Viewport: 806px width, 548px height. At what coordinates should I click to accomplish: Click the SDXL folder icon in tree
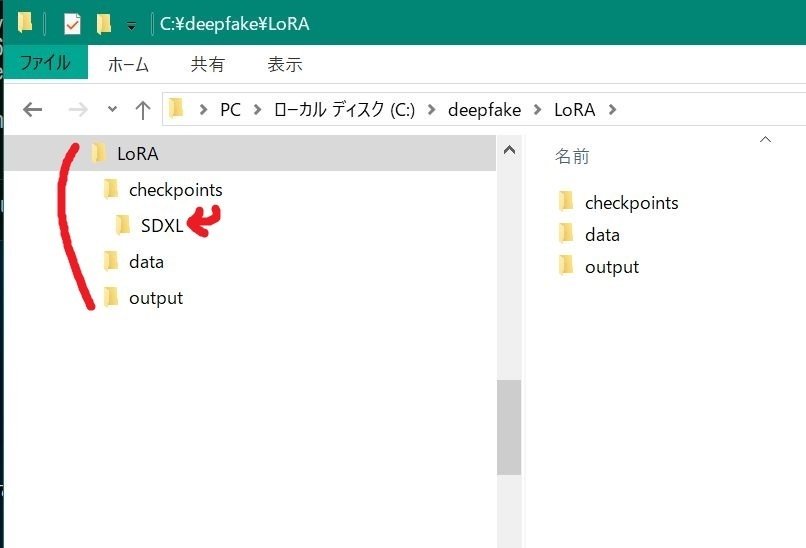pos(122,225)
